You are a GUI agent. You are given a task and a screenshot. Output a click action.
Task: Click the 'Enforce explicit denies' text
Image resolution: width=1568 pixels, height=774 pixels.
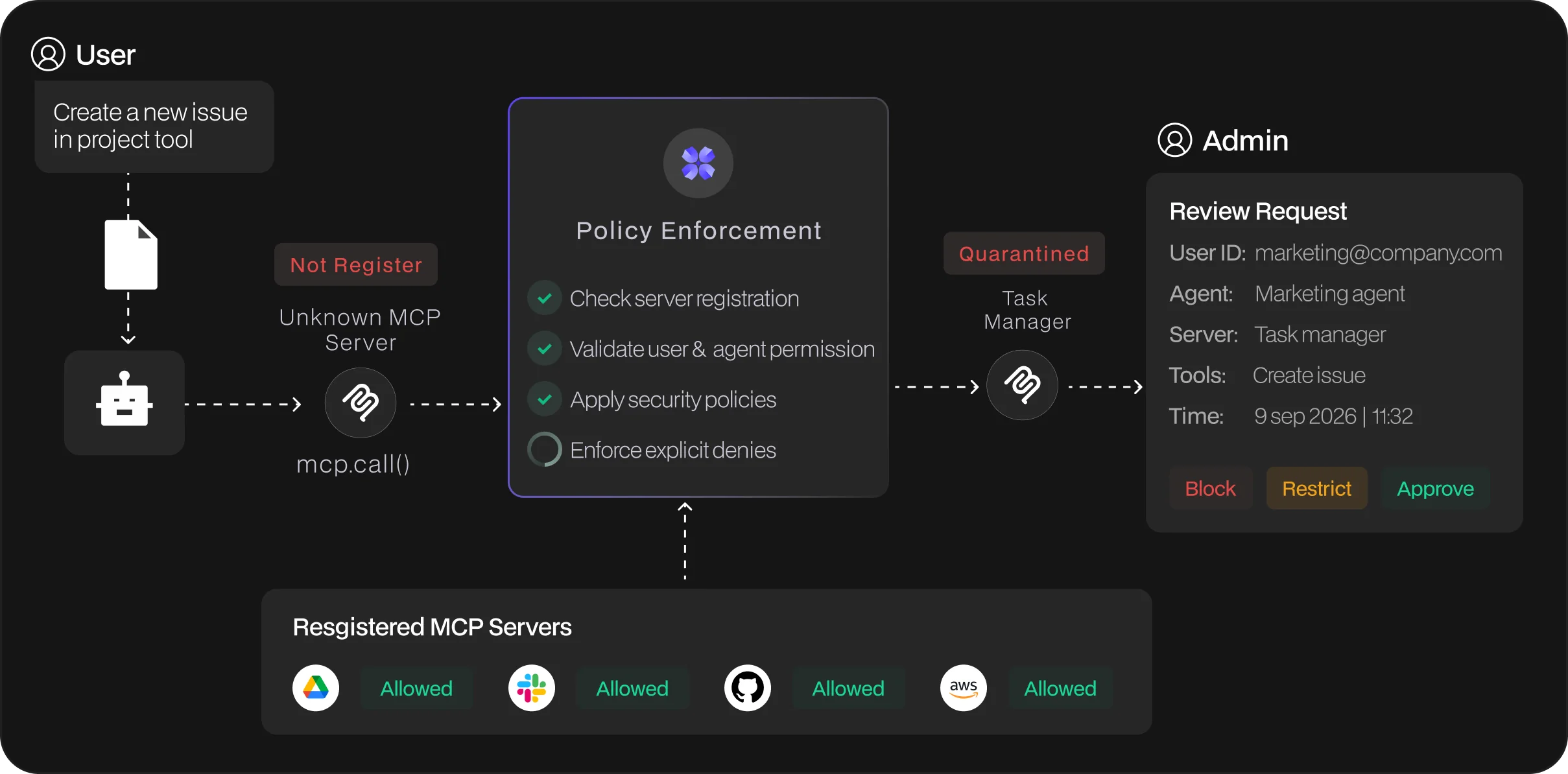point(673,450)
